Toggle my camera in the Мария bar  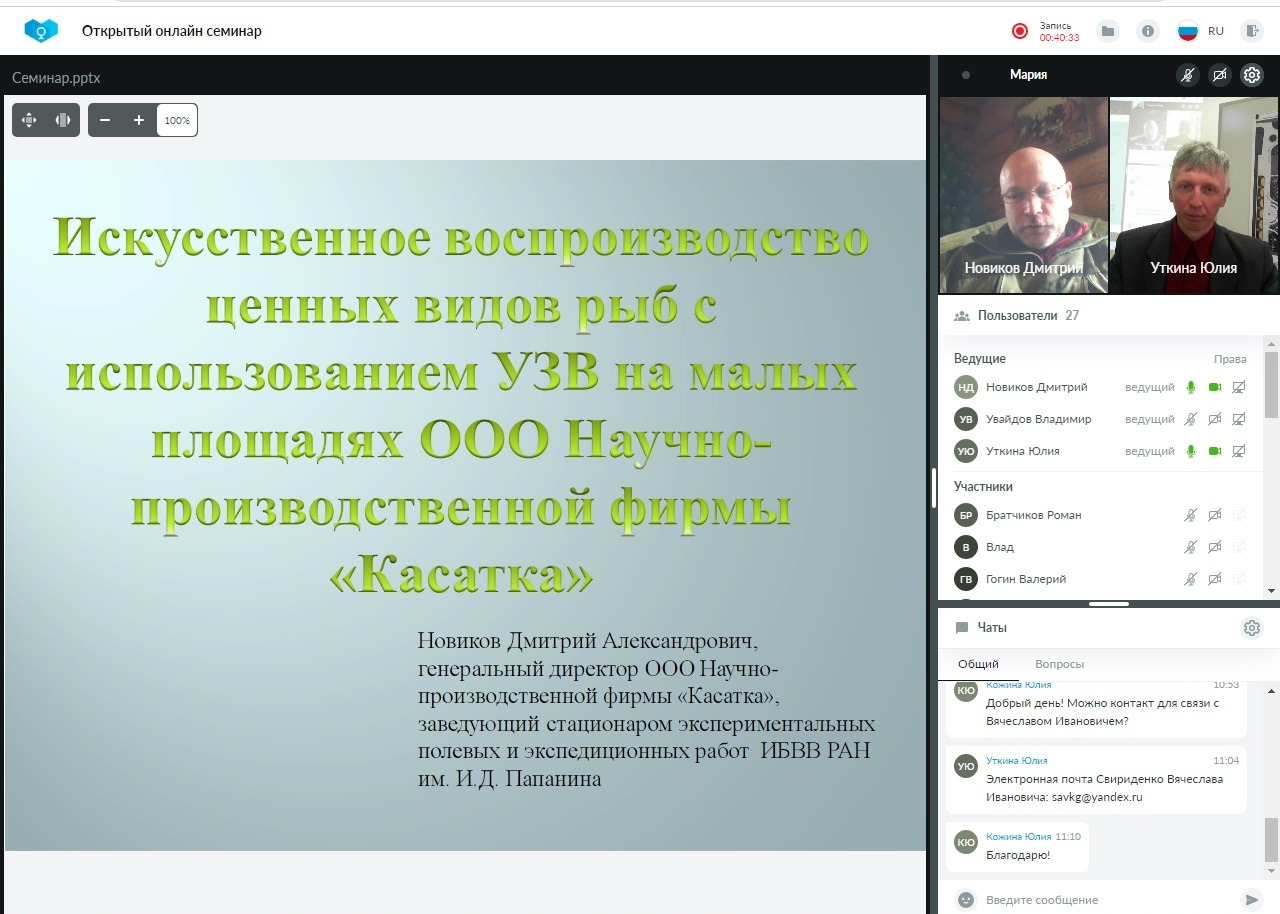click(1220, 75)
